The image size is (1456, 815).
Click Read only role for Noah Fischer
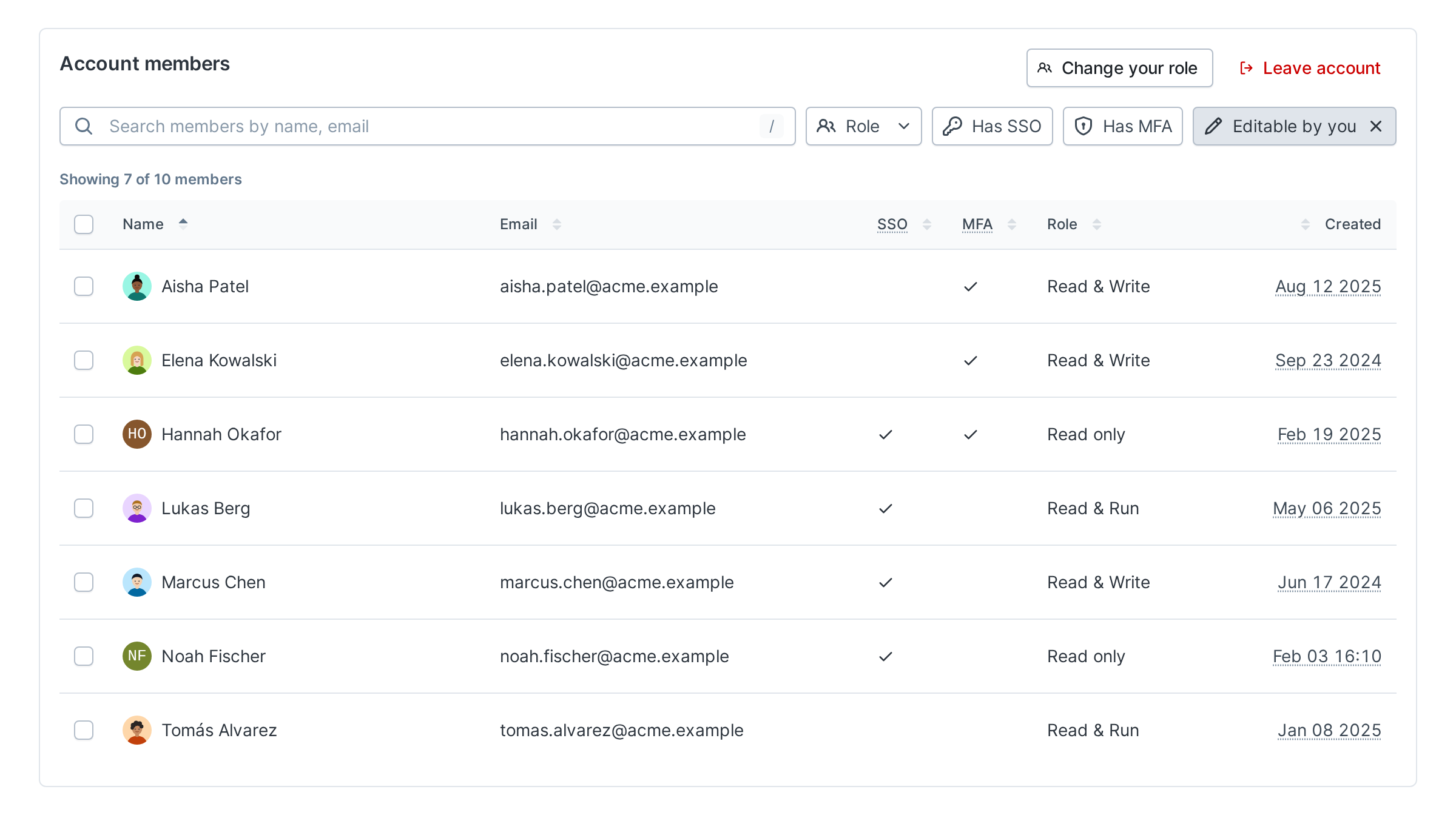coord(1086,656)
